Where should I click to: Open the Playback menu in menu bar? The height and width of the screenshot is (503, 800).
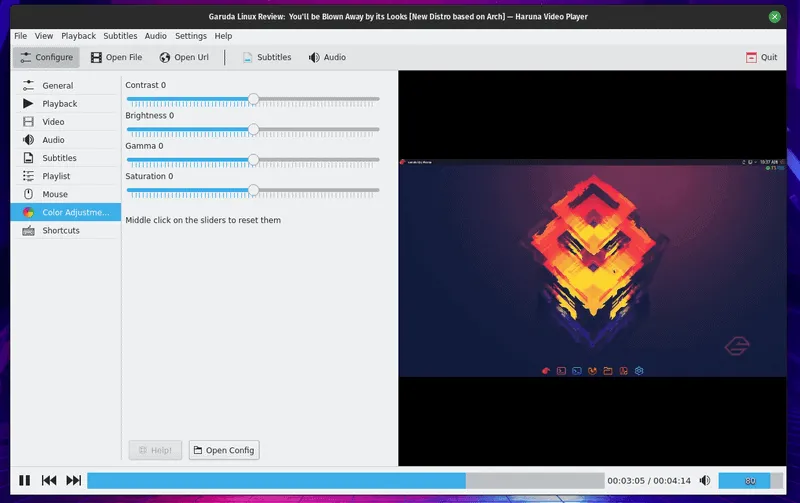tap(78, 36)
